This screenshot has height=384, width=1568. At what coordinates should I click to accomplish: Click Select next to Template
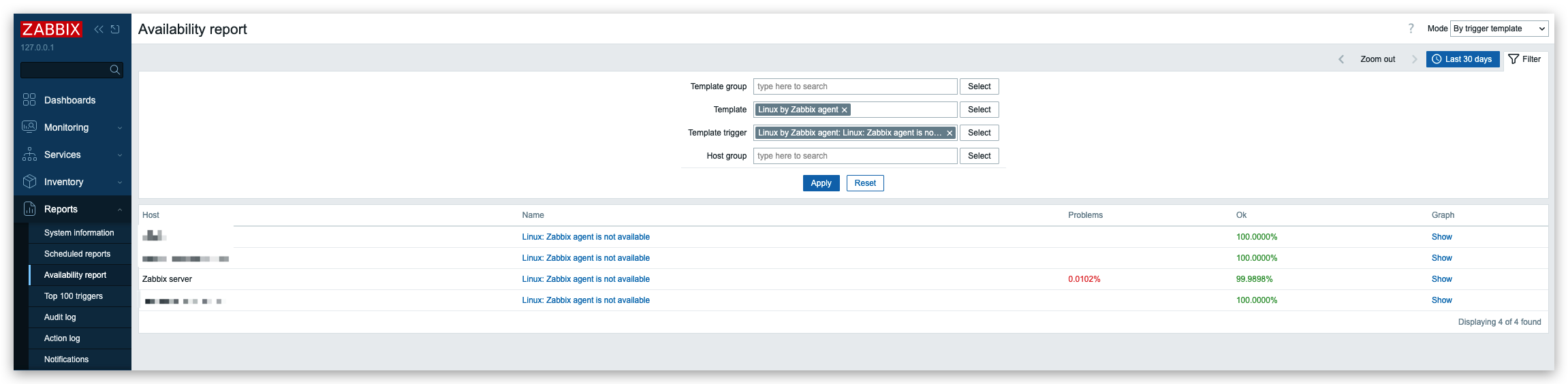[x=979, y=110]
